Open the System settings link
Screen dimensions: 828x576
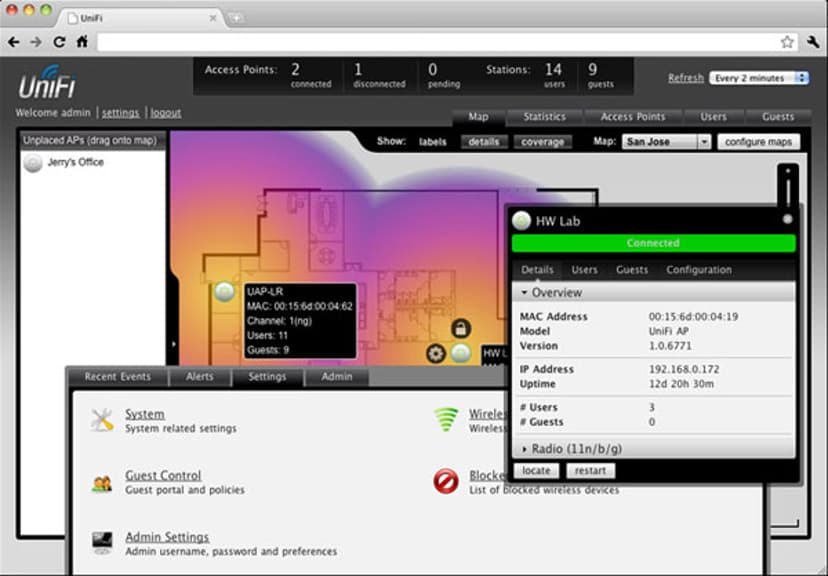[145, 414]
